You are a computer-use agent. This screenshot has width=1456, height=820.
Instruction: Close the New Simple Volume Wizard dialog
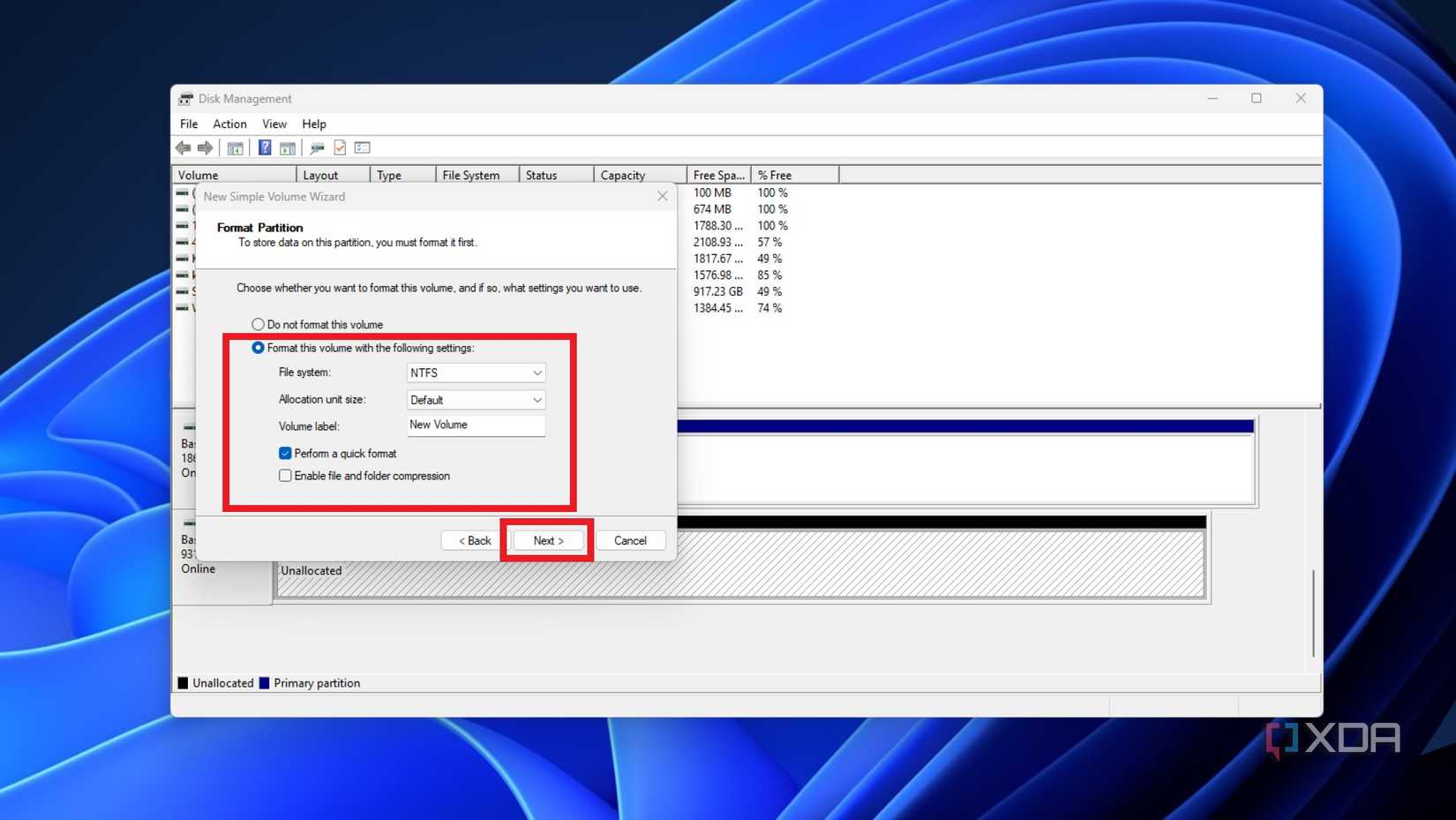(663, 196)
